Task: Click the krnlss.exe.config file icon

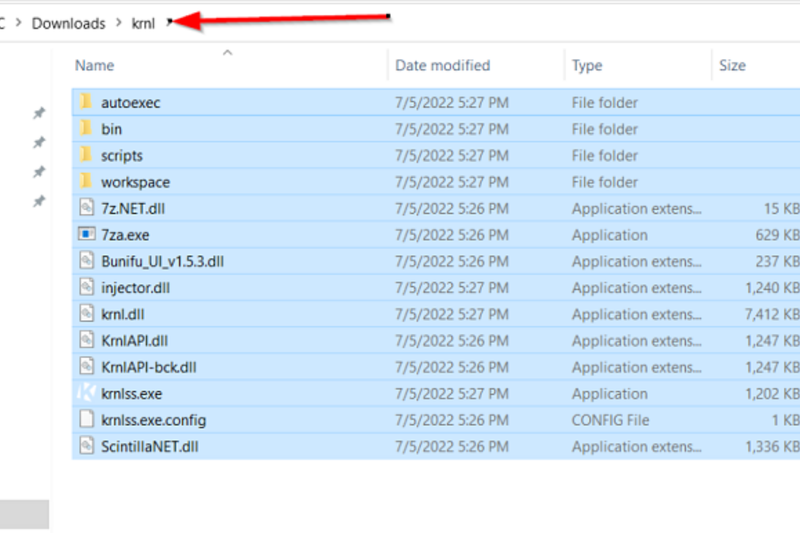Action: tap(87, 419)
